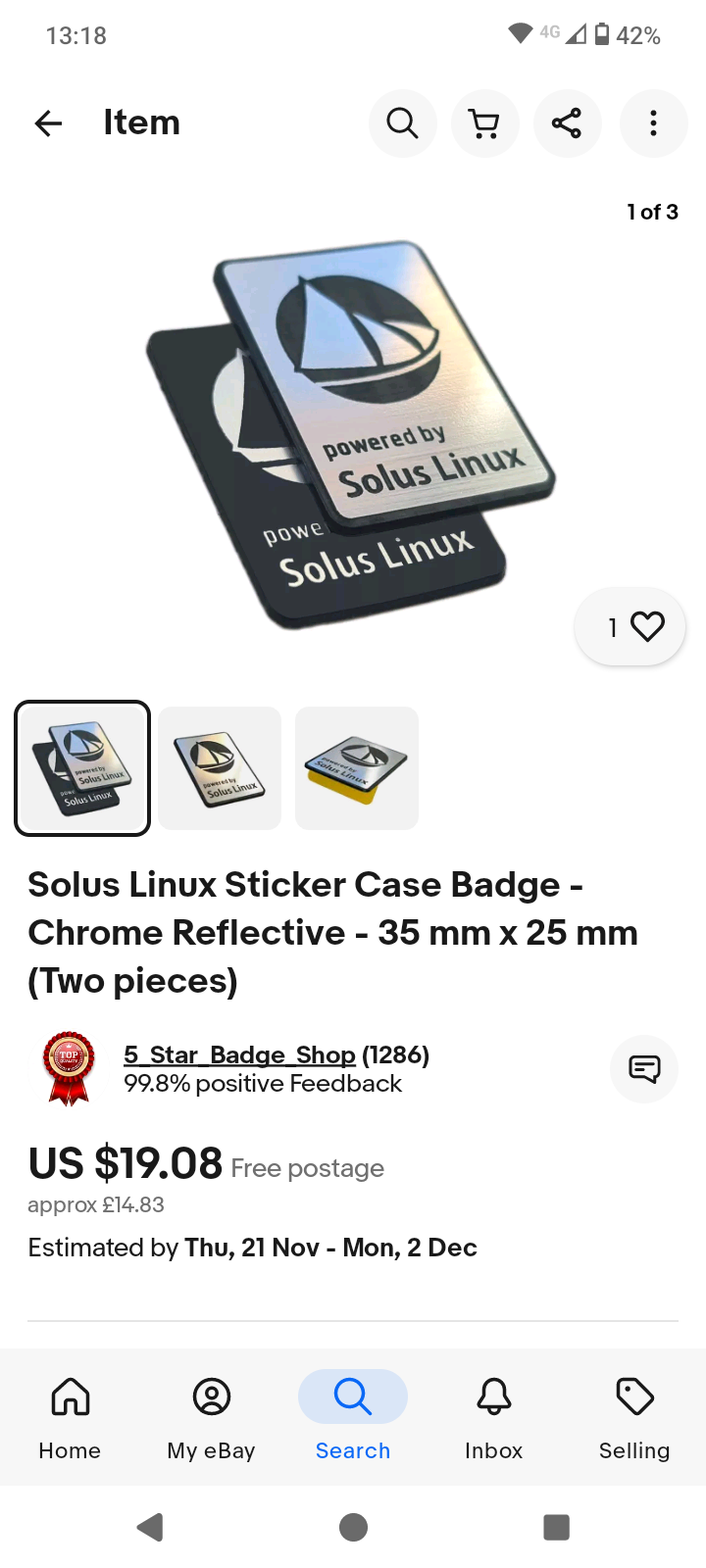Open the My eBay tab
This screenshot has width=706, height=1568.
(x=211, y=1417)
